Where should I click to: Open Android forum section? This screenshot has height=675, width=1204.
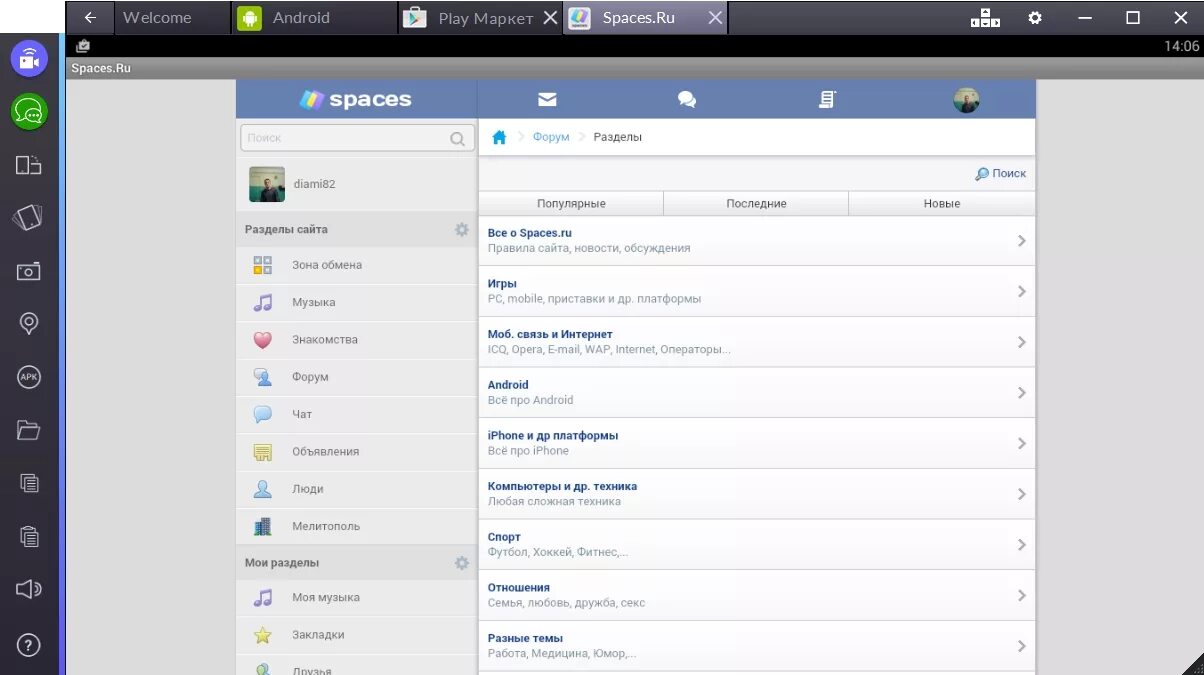click(757, 392)
